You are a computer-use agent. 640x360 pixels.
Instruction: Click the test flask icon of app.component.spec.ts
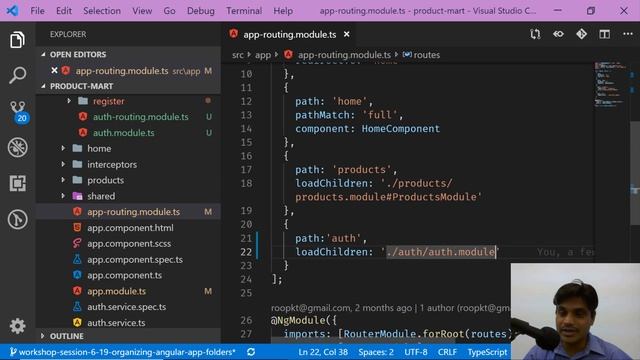pyautogui.click(x=77, y=259)
